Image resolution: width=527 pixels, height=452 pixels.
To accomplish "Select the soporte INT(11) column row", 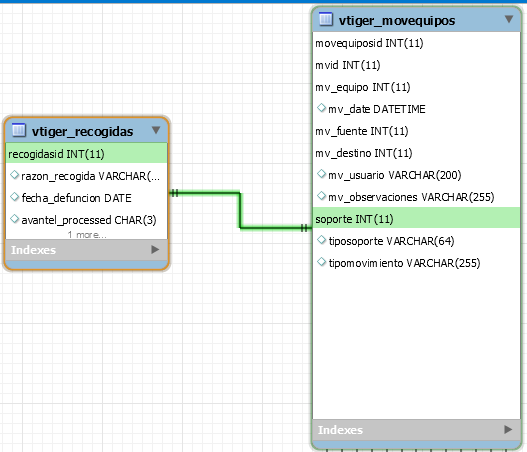I will (416, 218).
